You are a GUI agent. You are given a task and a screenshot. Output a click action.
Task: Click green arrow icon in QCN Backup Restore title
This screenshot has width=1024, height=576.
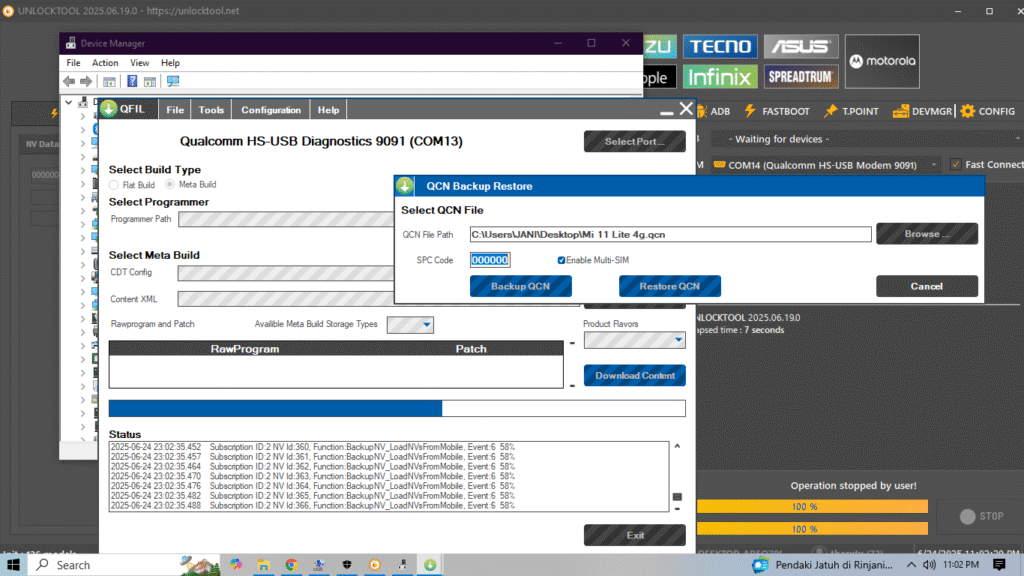(405, 186)
